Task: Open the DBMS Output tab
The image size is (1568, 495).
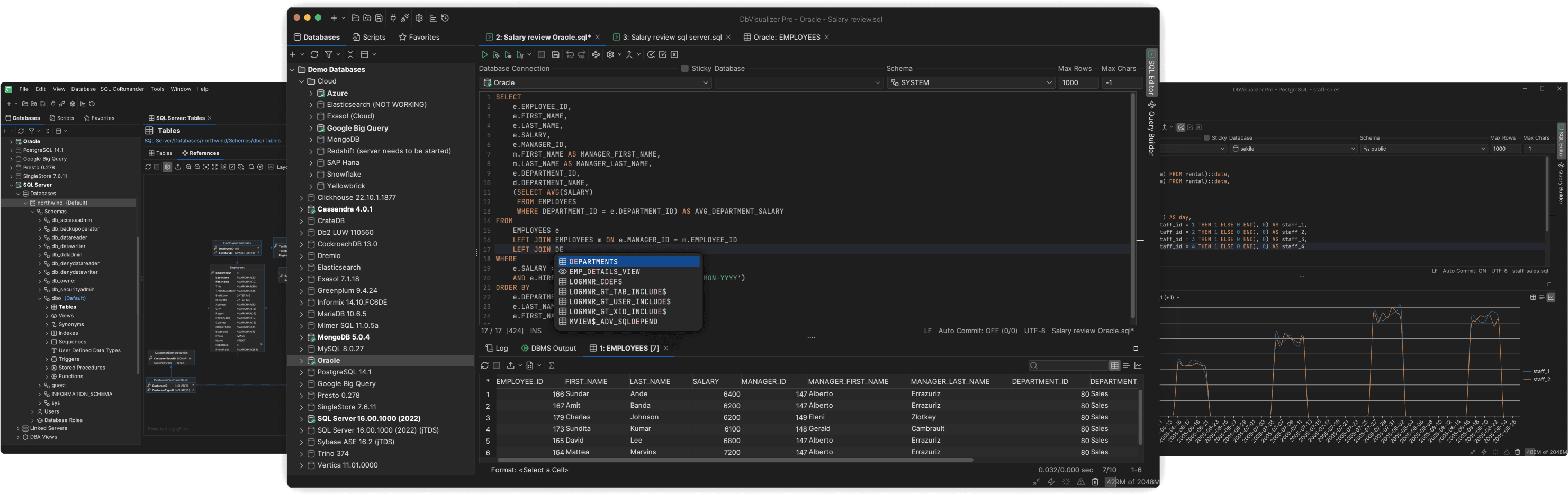Action: point(548,349)
